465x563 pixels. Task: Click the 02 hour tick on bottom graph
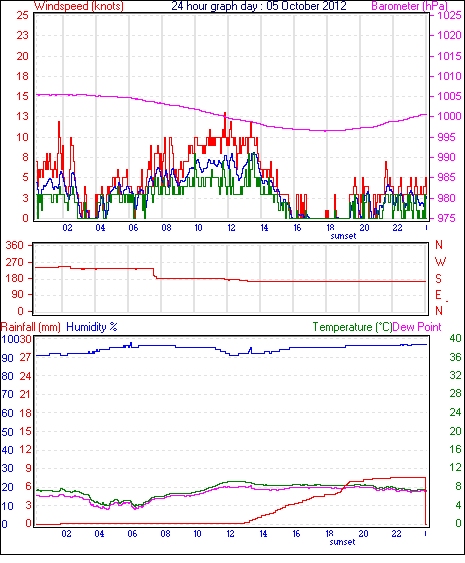(66, 534)
